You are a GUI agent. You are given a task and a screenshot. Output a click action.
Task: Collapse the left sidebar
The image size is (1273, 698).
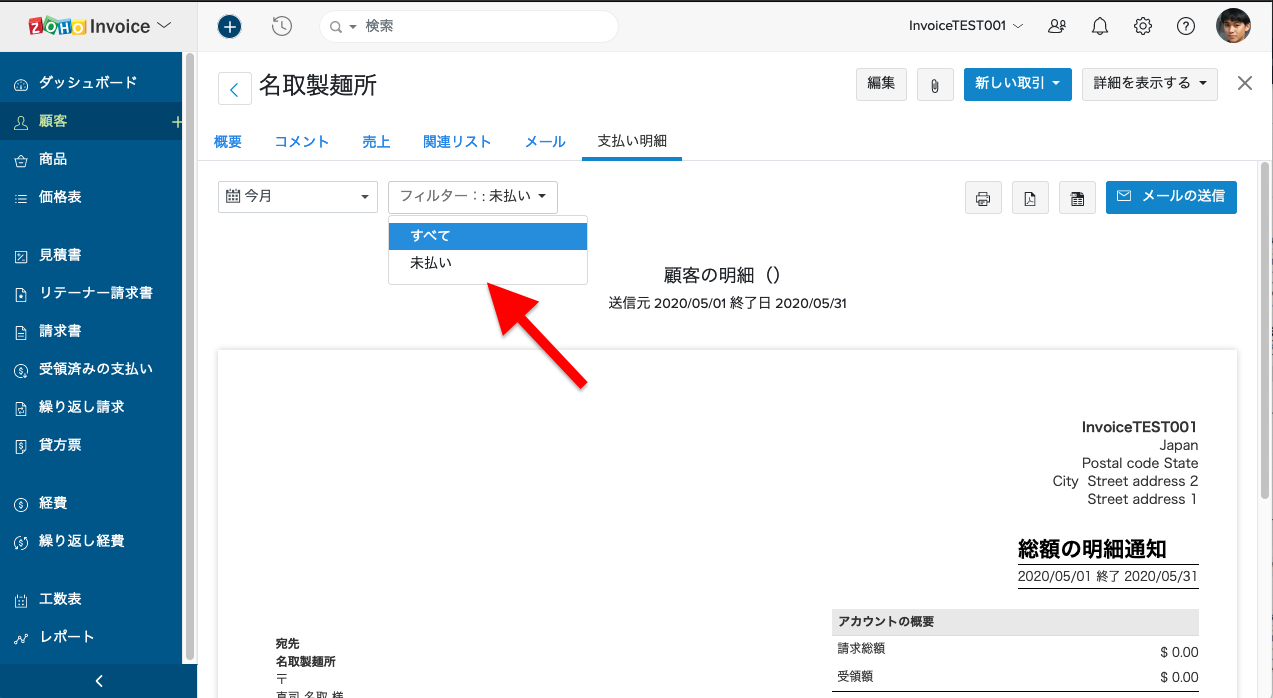(98, 681)
